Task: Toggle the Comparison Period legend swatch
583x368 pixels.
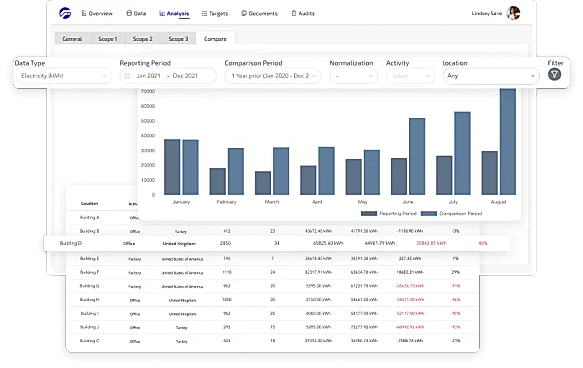Action: (x=429, y=213)
